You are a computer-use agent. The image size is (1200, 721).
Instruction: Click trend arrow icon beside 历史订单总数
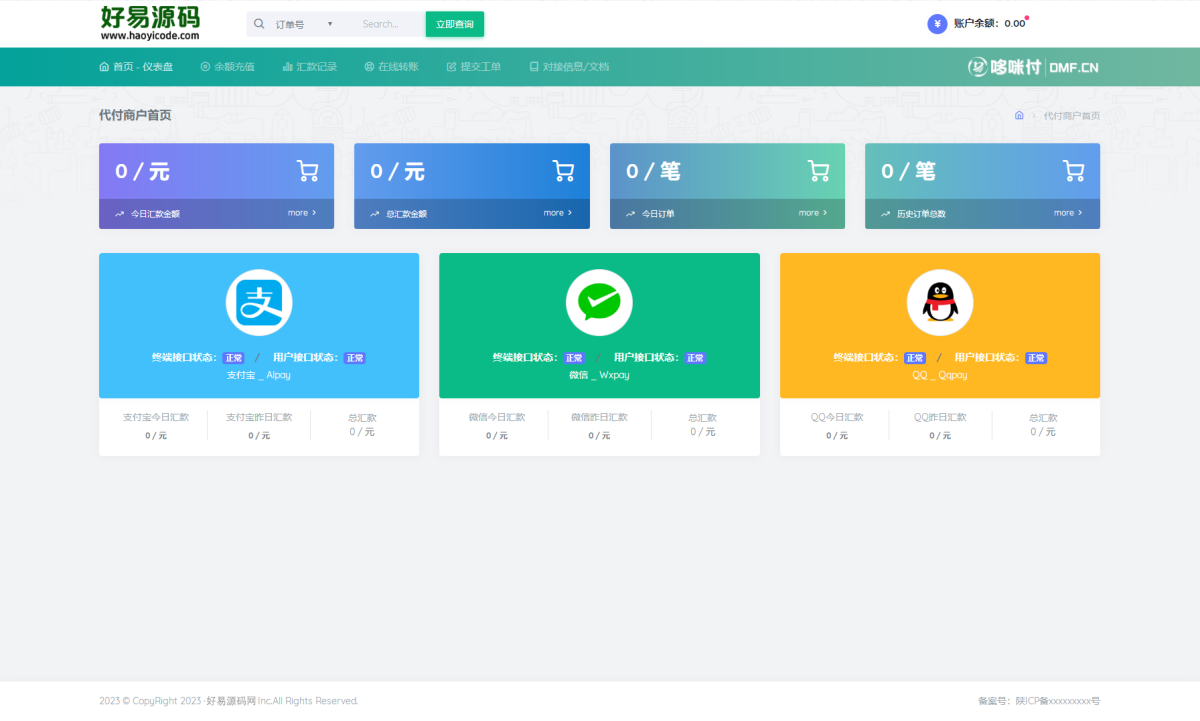[x=886, y=214]
